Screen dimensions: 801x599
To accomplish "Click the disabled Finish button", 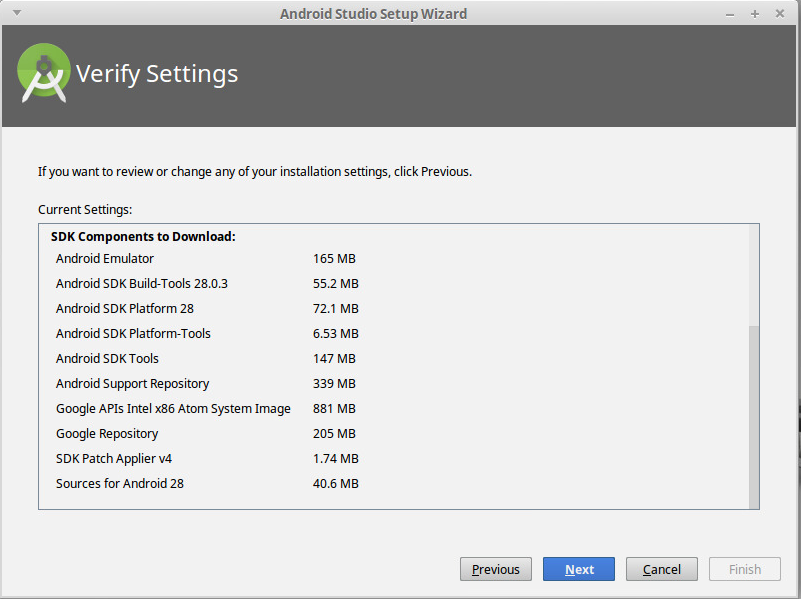I will point(745,569).
